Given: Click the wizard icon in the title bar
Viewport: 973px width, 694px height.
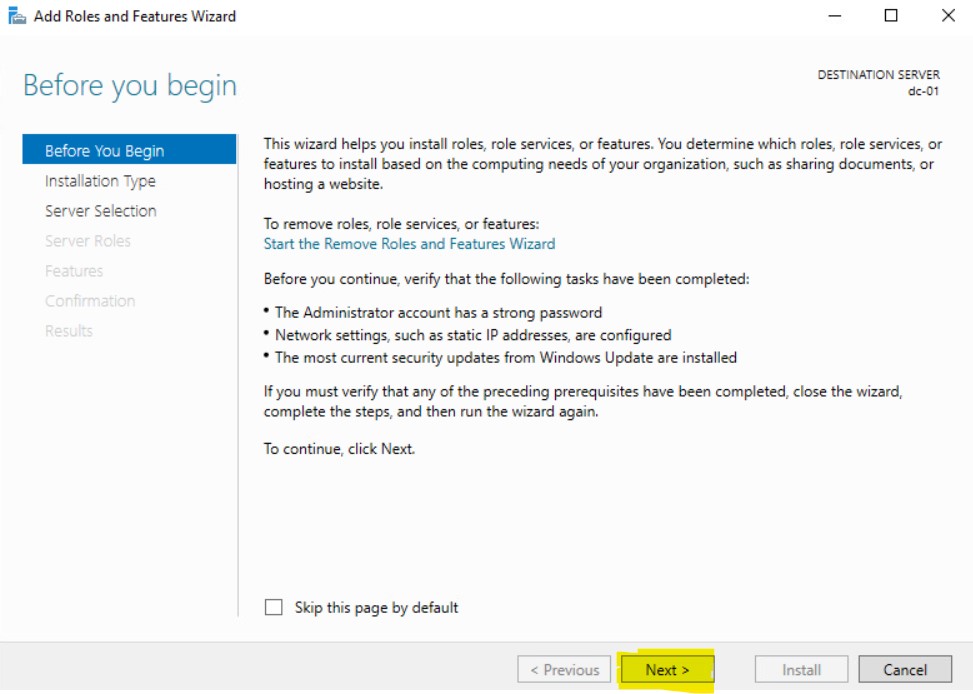Looking at the screenshot, I should 16,16.
